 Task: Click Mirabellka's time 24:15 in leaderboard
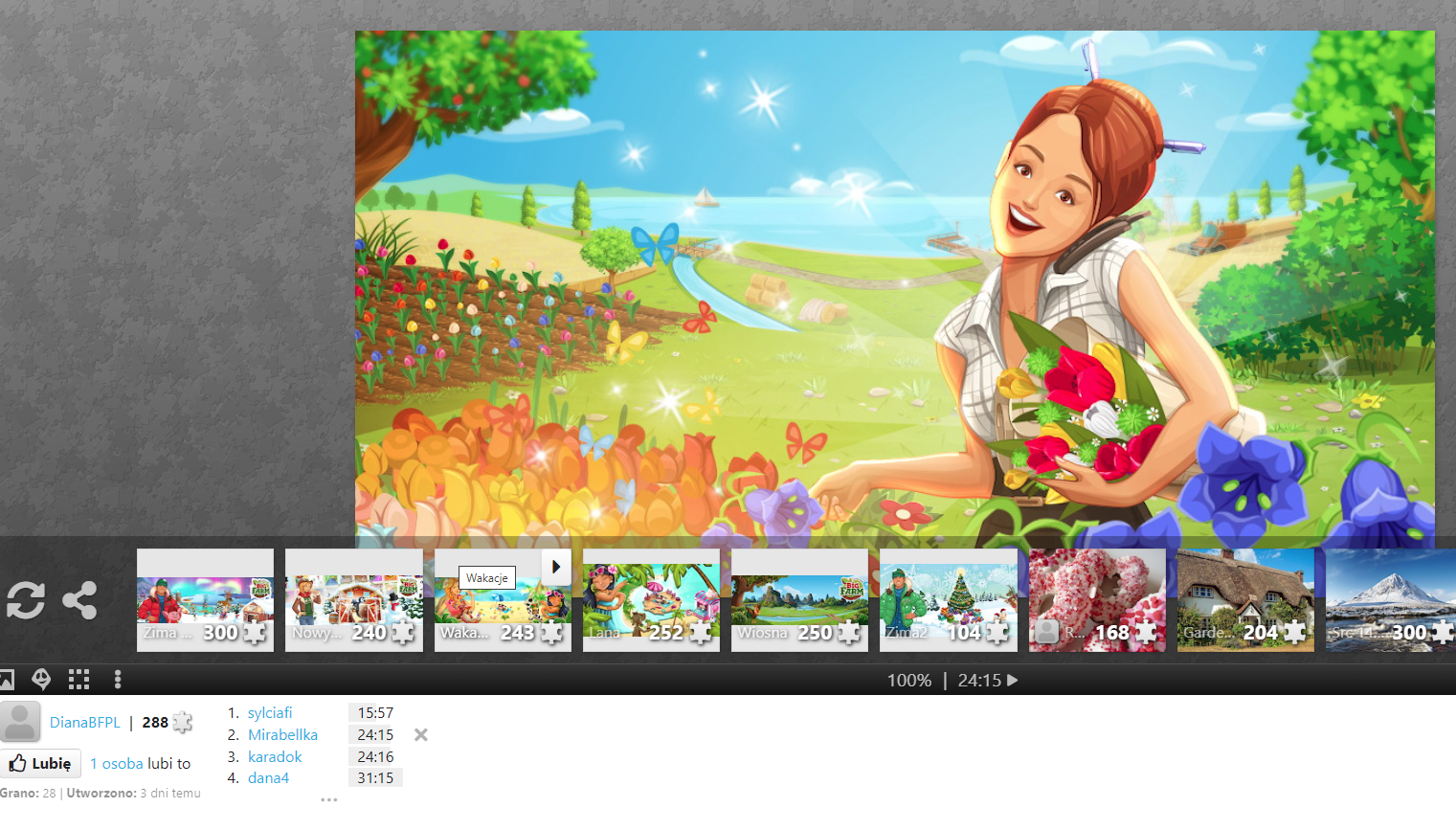coord(375,735)
